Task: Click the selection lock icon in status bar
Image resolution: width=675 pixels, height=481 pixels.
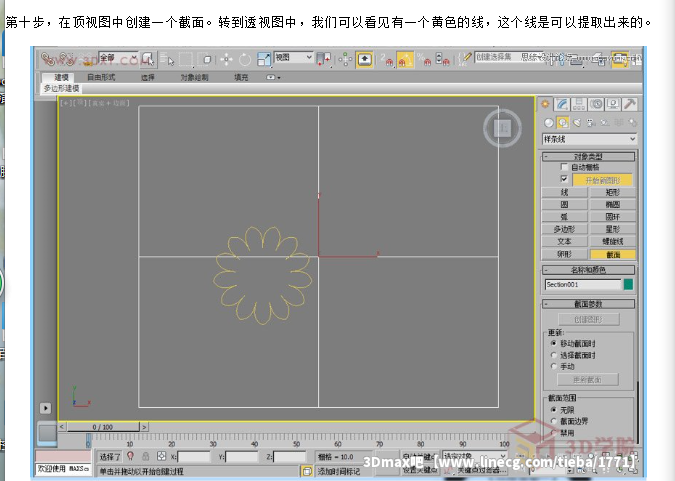Action: [146, 456]
